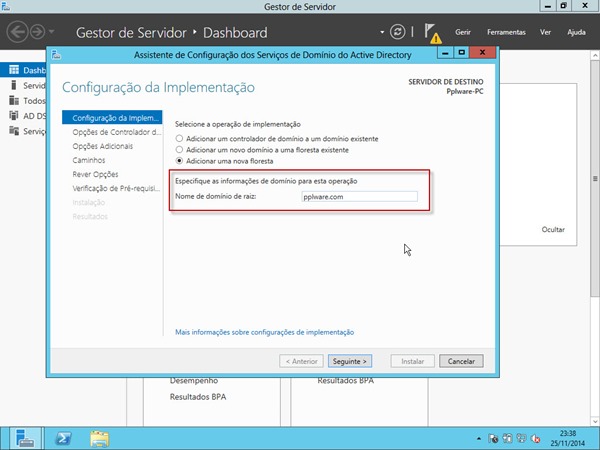Click the 'Dashboard' breadcrumb in the header
600x450 pixels.
coord(235,33)
